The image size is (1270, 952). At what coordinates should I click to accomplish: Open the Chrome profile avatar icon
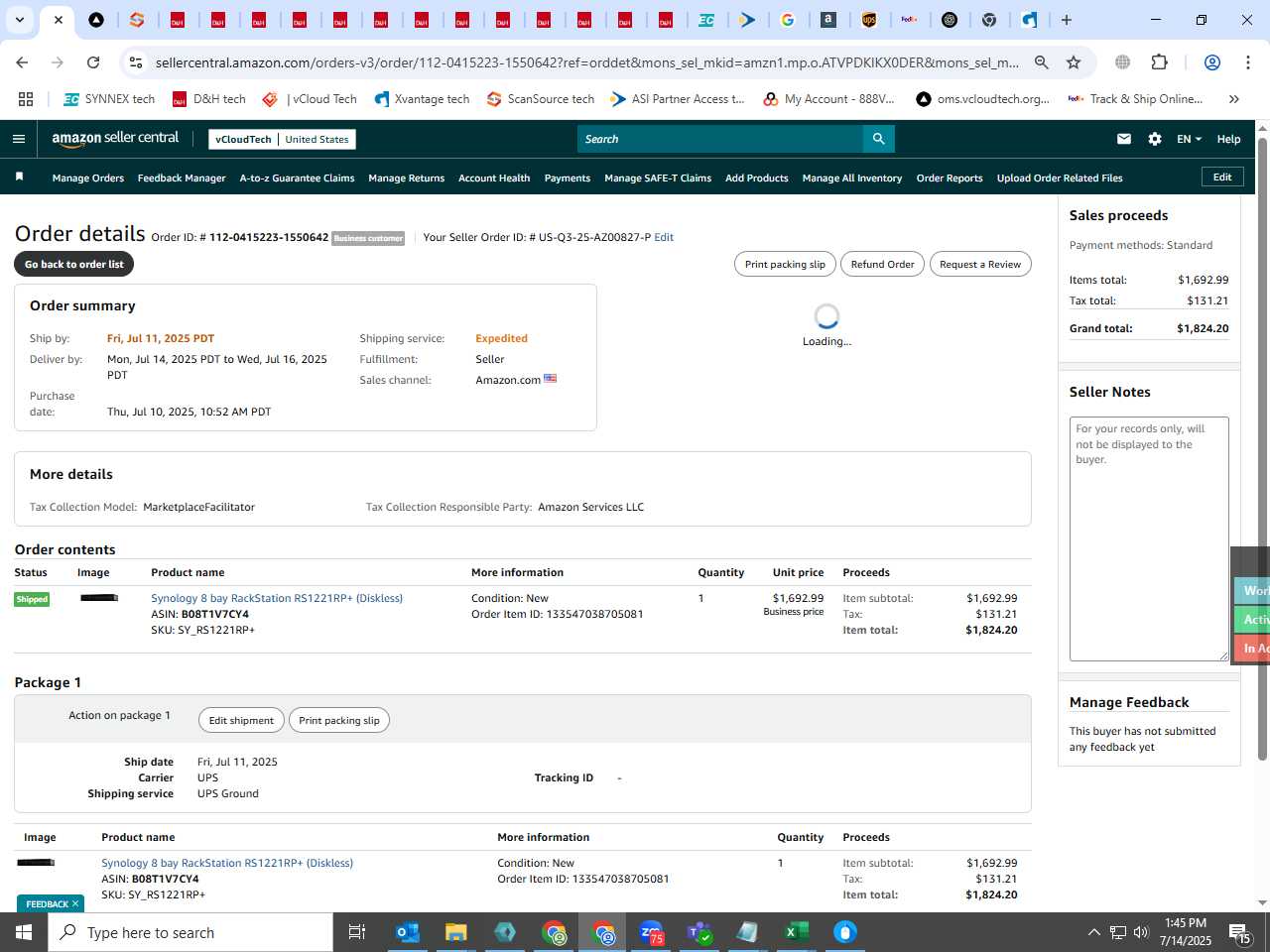1211,62
